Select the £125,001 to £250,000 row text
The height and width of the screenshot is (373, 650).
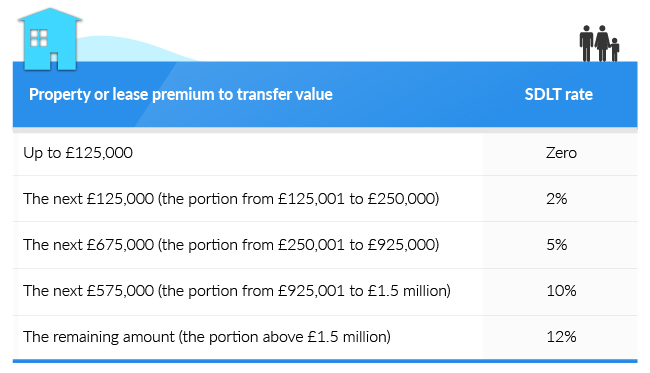231,199
